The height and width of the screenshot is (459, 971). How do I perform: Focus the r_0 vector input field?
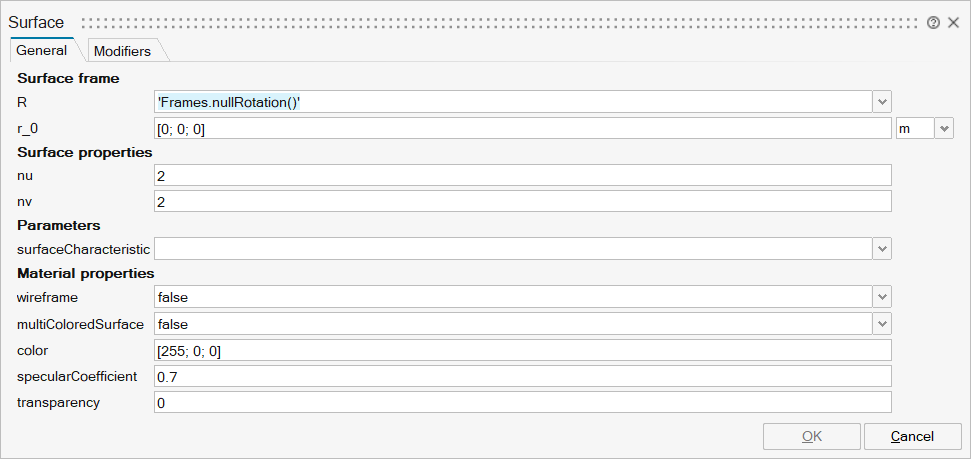pyautogui.click(x=522, y=129)
